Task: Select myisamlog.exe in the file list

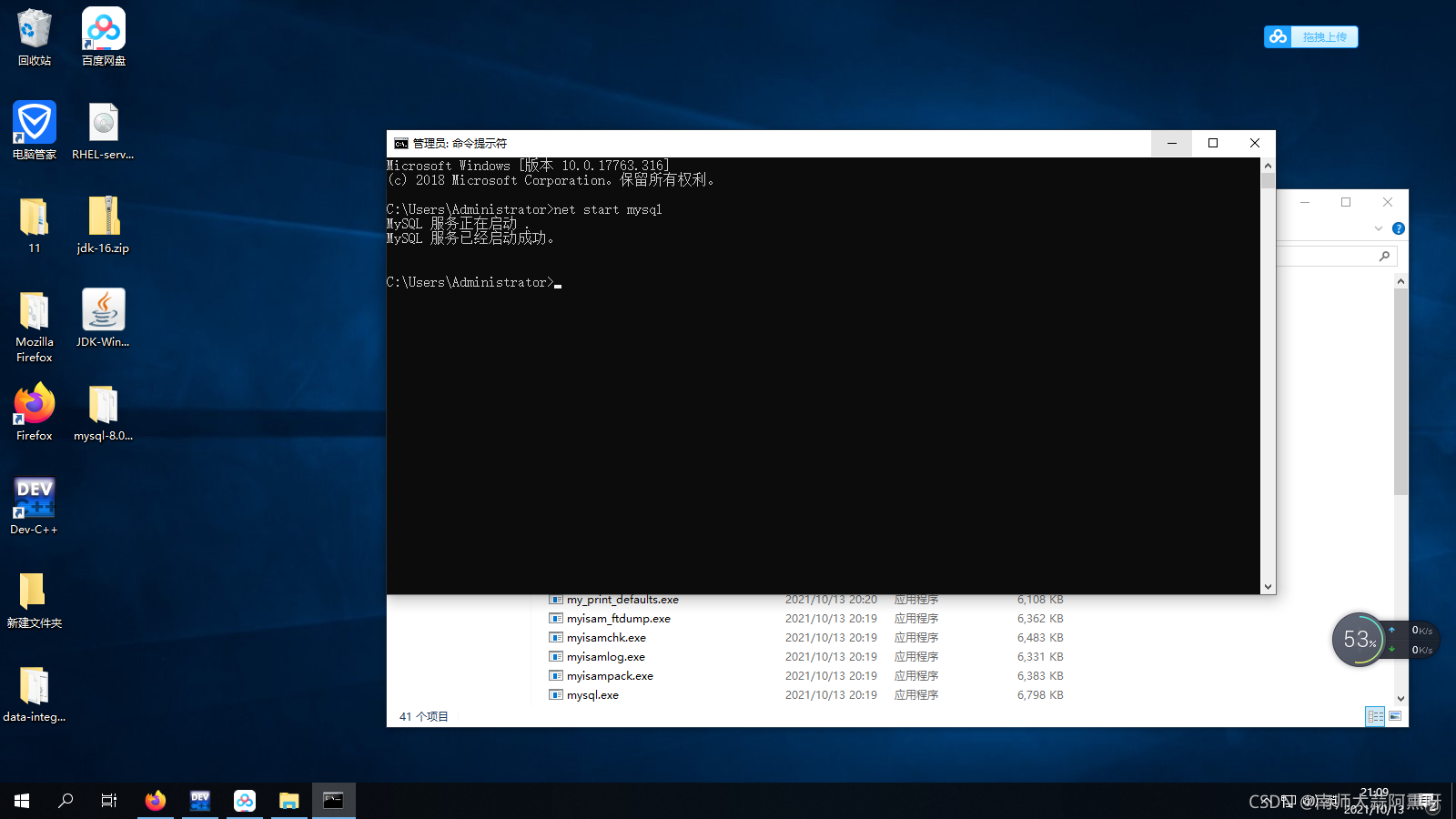Action: coord(606,657)
